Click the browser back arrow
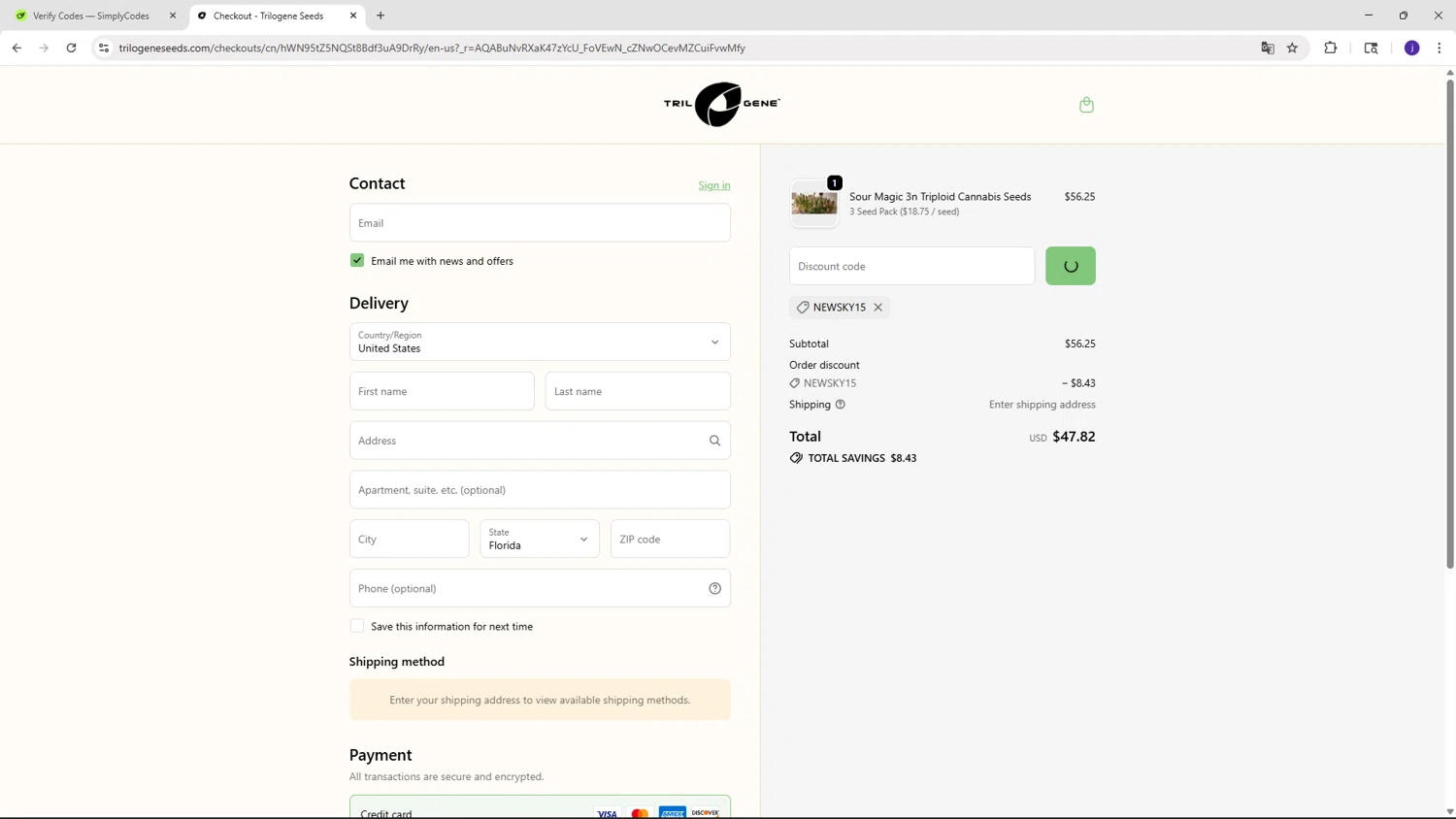Screen dimensions: 1456x819 pyautogui.click(x=17, y=48)
